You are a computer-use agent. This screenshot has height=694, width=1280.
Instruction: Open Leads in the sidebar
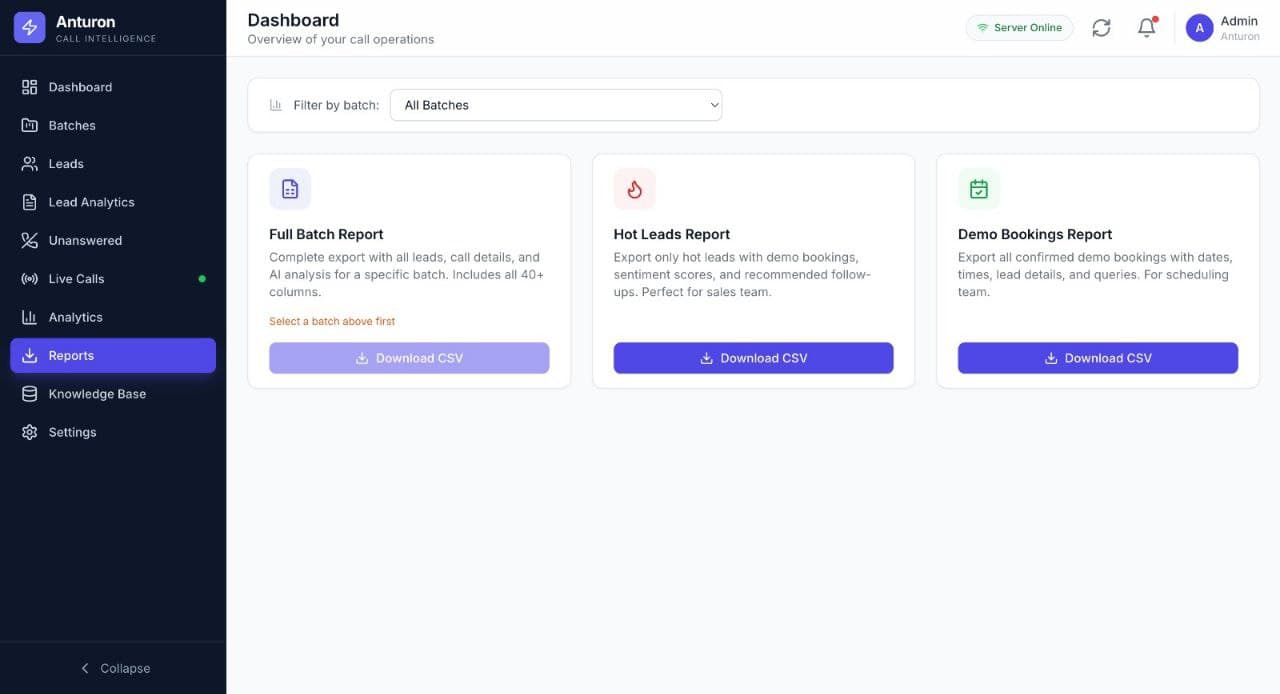66,164
